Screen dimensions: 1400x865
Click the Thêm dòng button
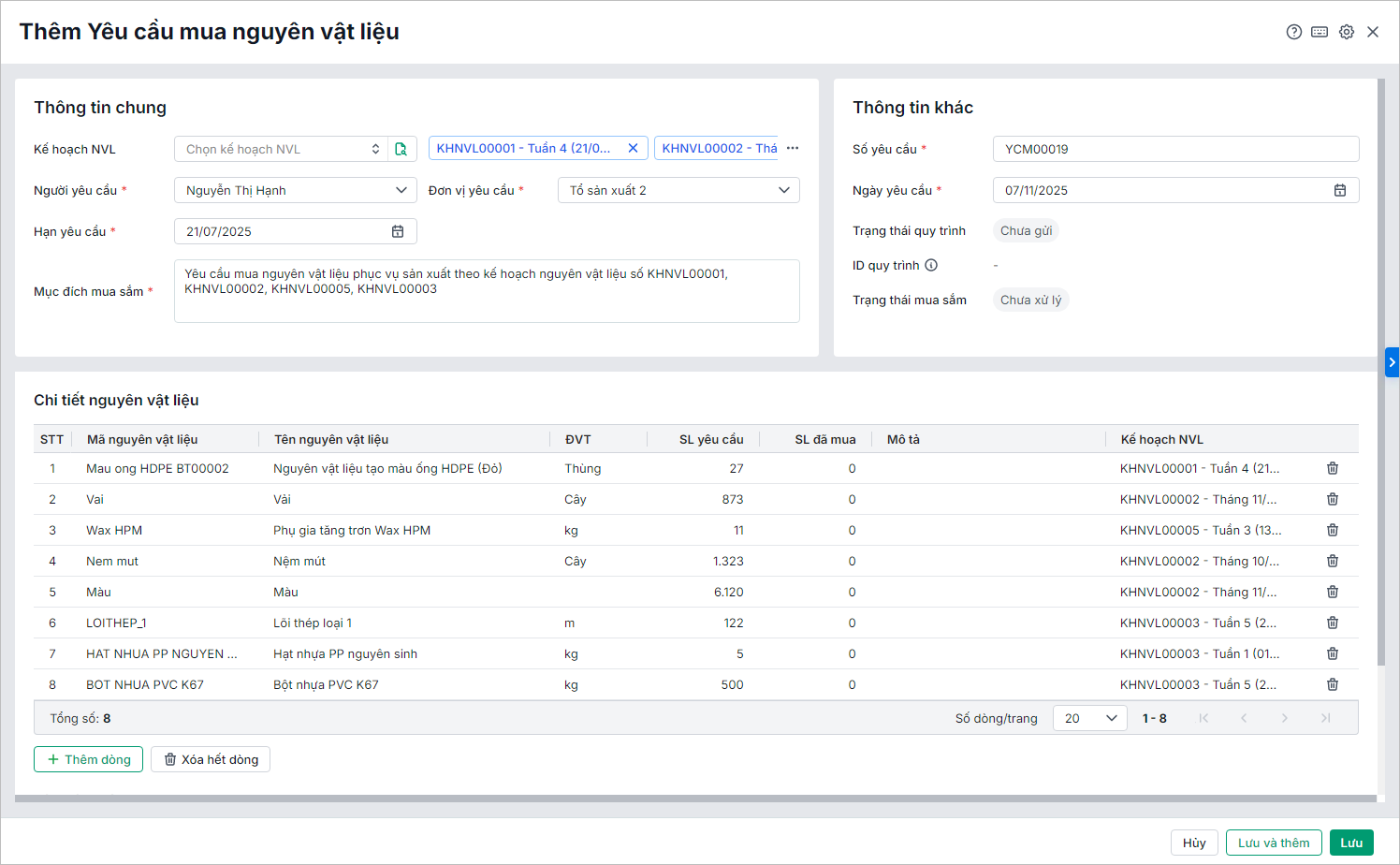coord(89,759)
